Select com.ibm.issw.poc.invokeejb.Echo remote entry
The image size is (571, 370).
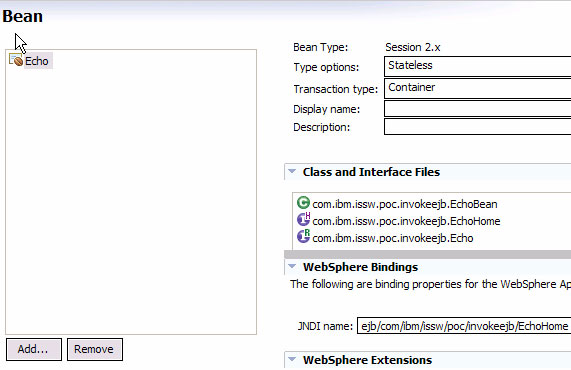tap(393, 238)
